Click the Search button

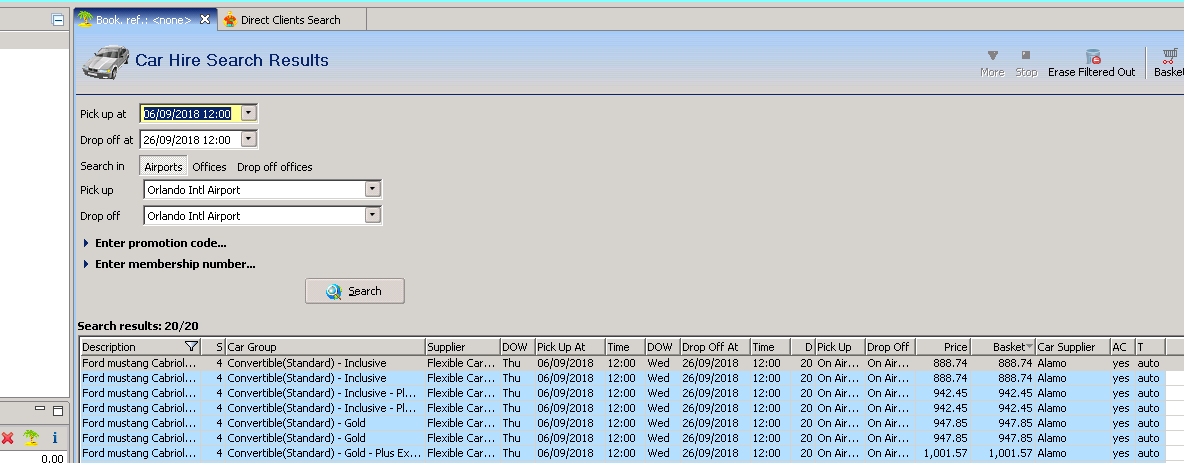tap(355, 291)
